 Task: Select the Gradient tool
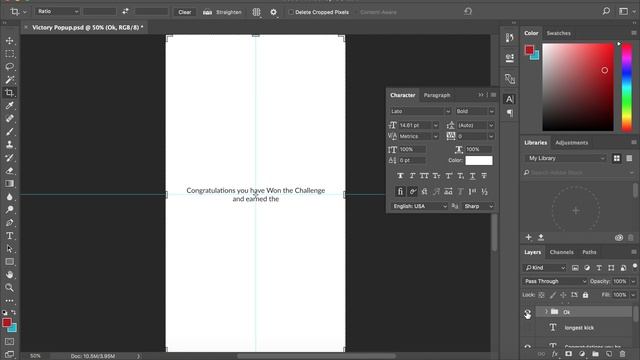click(x=9, y=184)
